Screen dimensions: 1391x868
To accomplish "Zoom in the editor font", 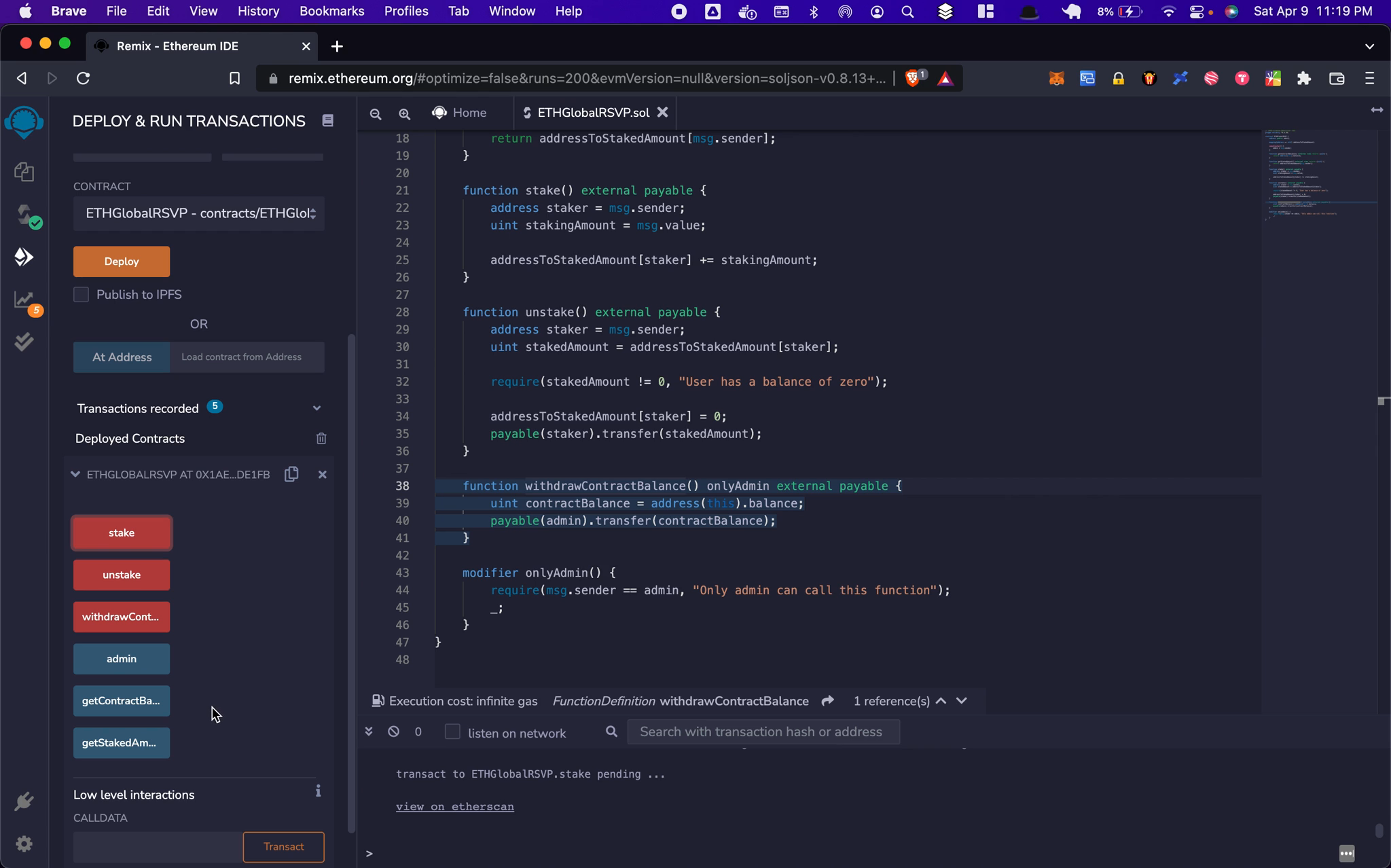I will (x=405, y=113).
